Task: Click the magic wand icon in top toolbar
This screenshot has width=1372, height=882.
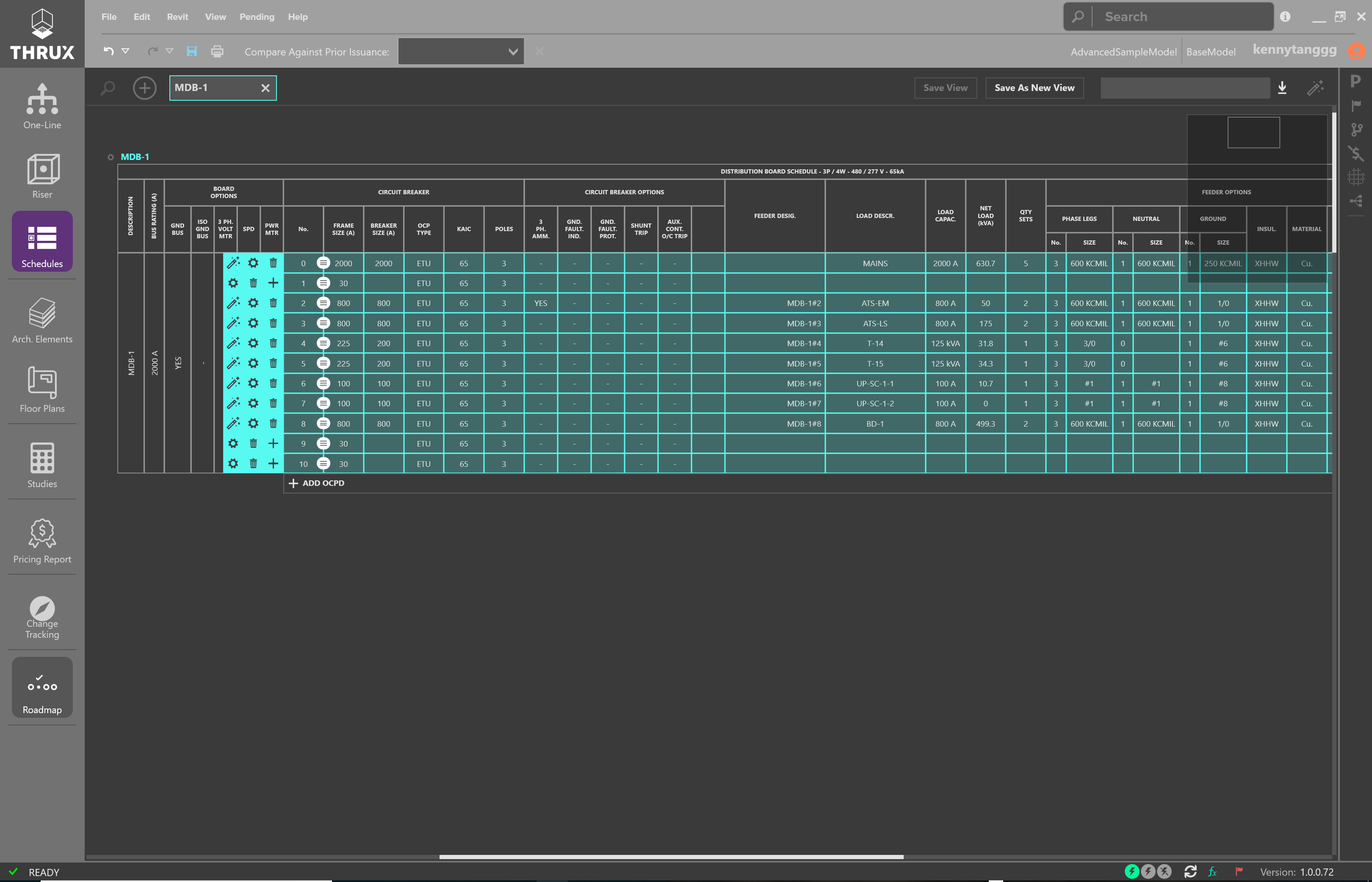Action: (1315, 88)
